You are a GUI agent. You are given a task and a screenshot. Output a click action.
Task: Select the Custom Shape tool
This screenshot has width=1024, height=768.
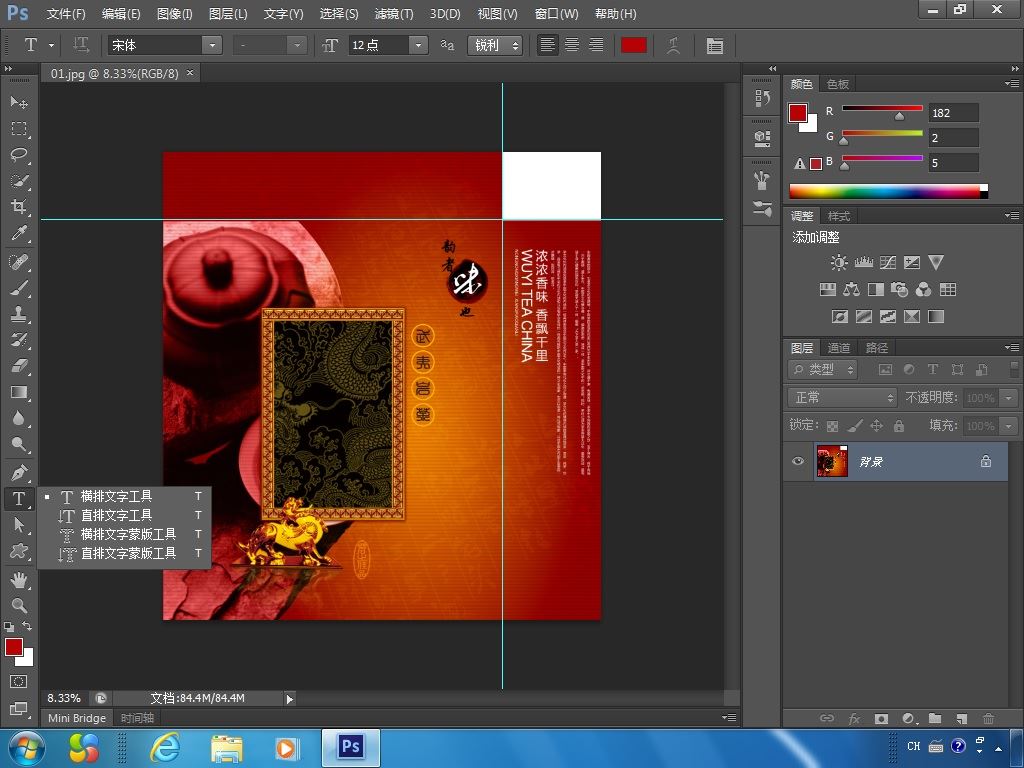tap(19, 551)
